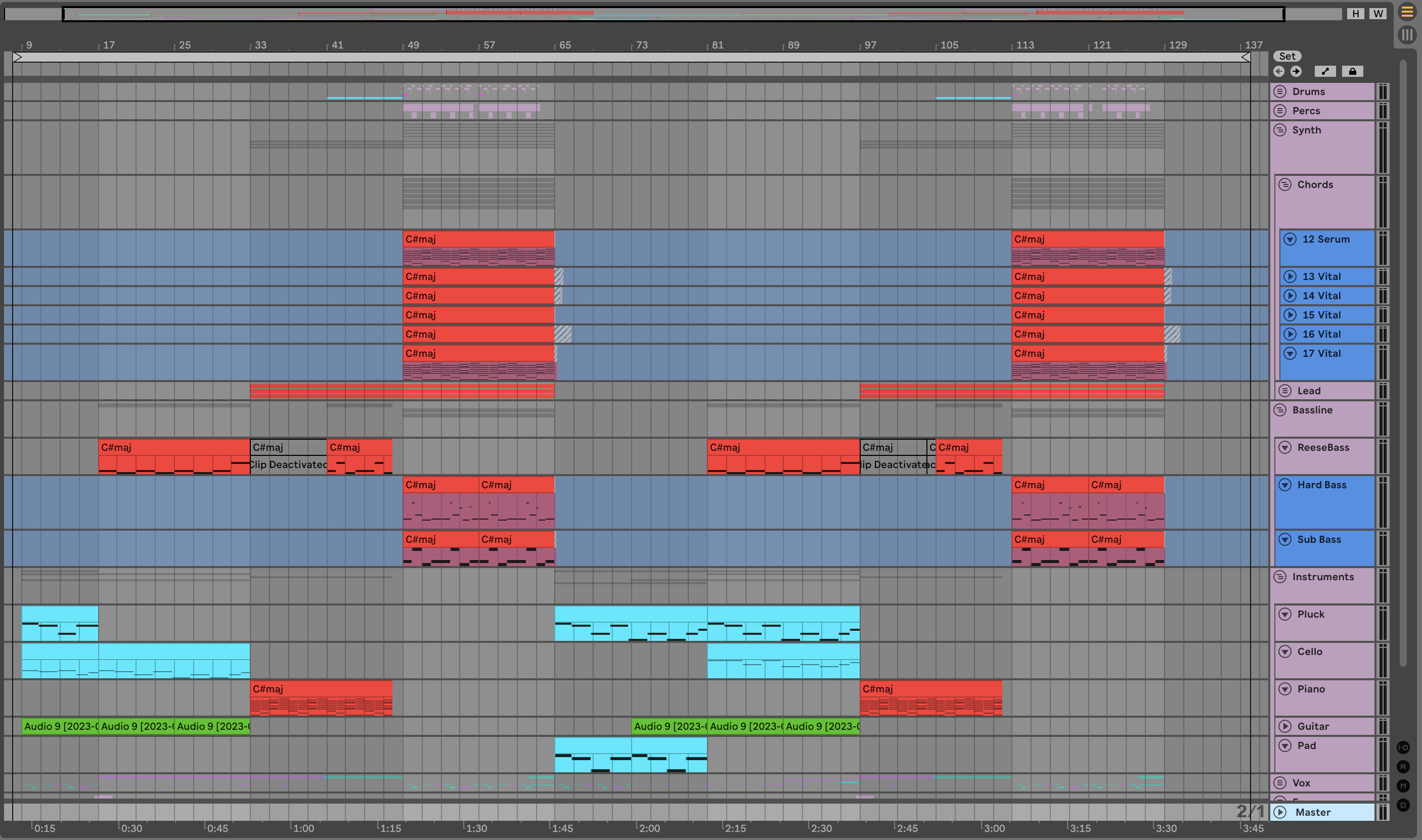Jump to next locator arrow
This screenshot has width=1422, height=840.
1296,71
